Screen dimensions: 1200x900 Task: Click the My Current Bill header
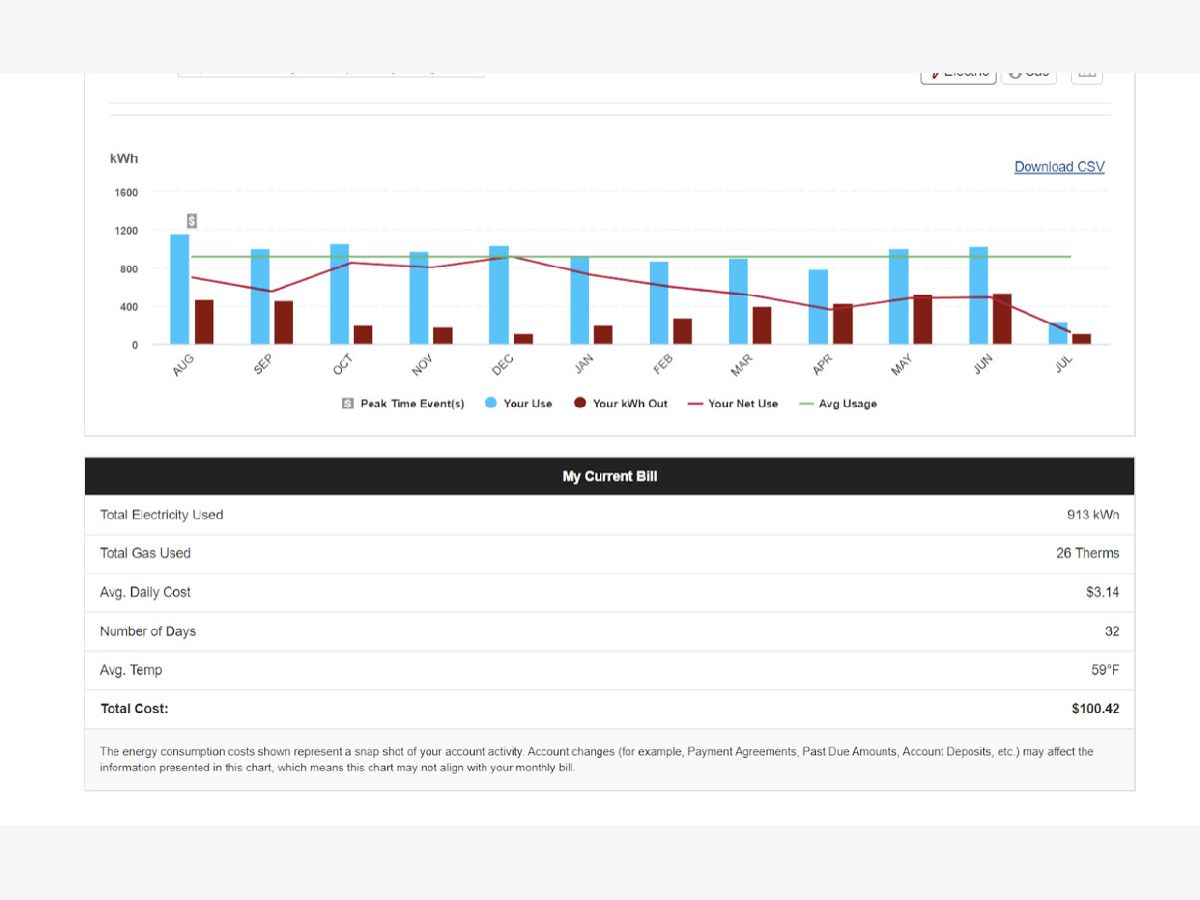click(609, 477)
